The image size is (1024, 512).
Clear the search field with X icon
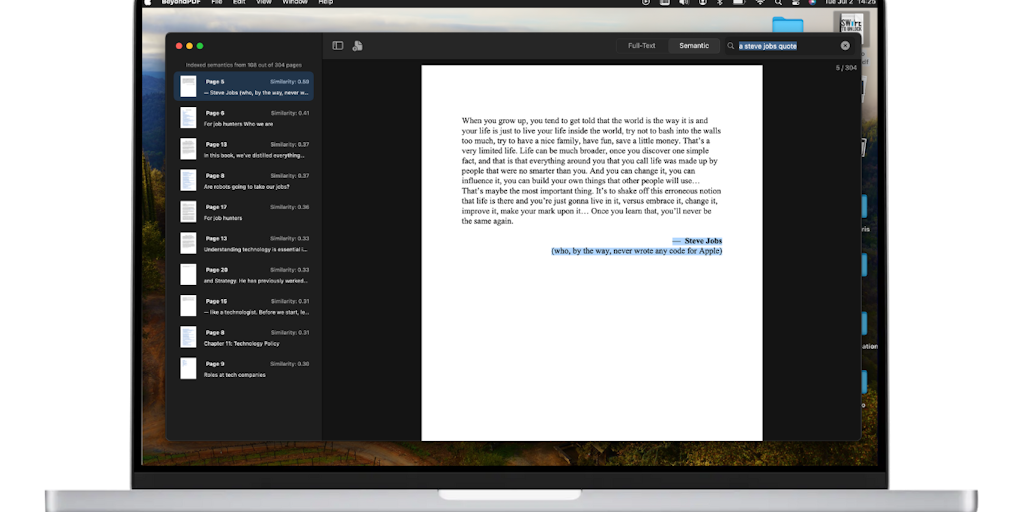point(845,46)
